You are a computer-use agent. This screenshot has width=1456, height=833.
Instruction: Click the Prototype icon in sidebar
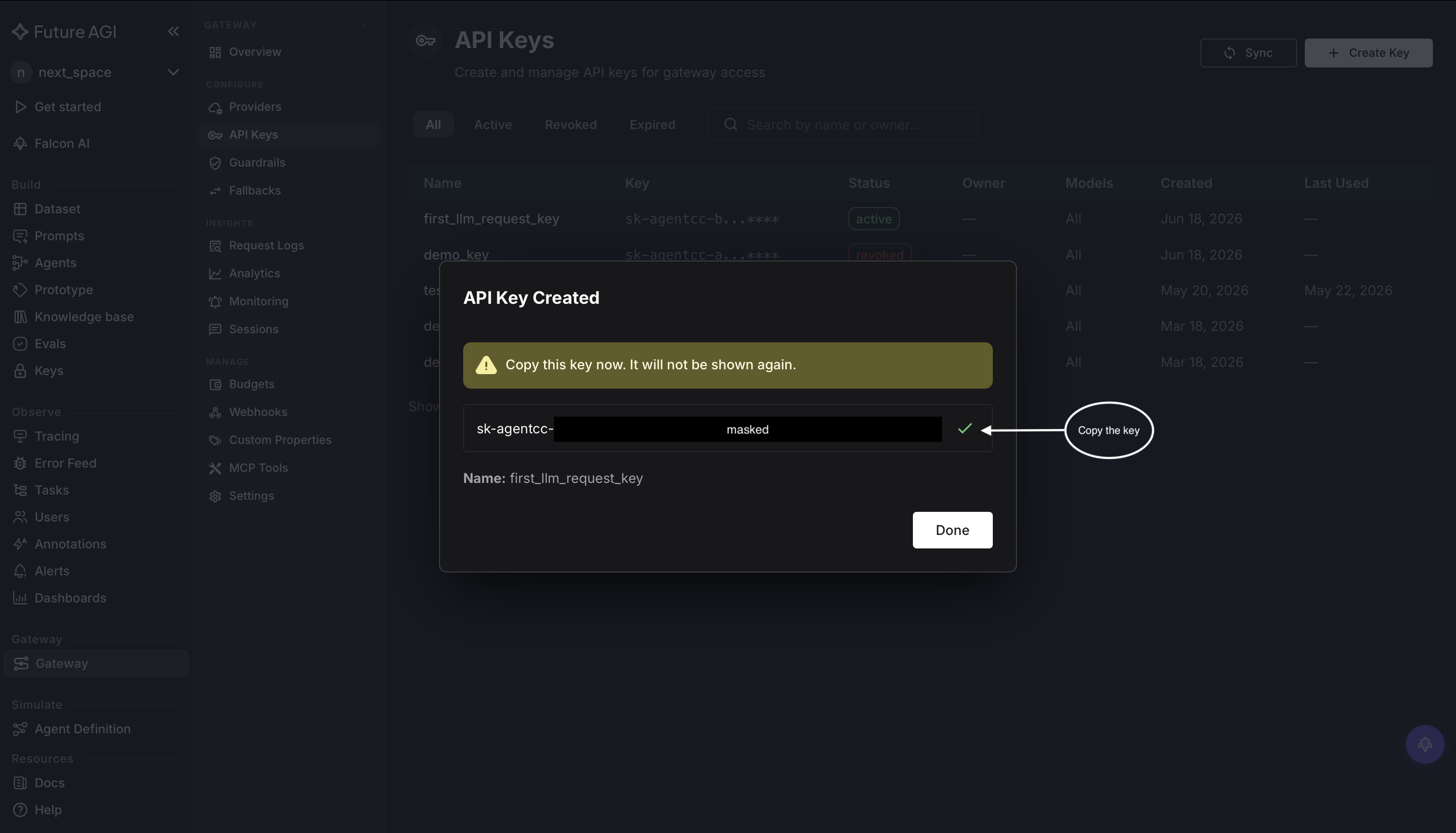20,289
